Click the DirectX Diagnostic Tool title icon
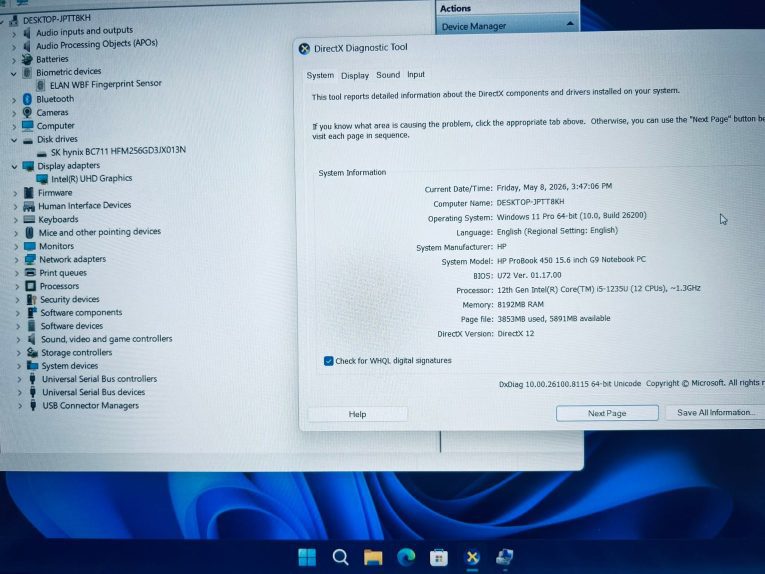 click(x=304, y=49)
